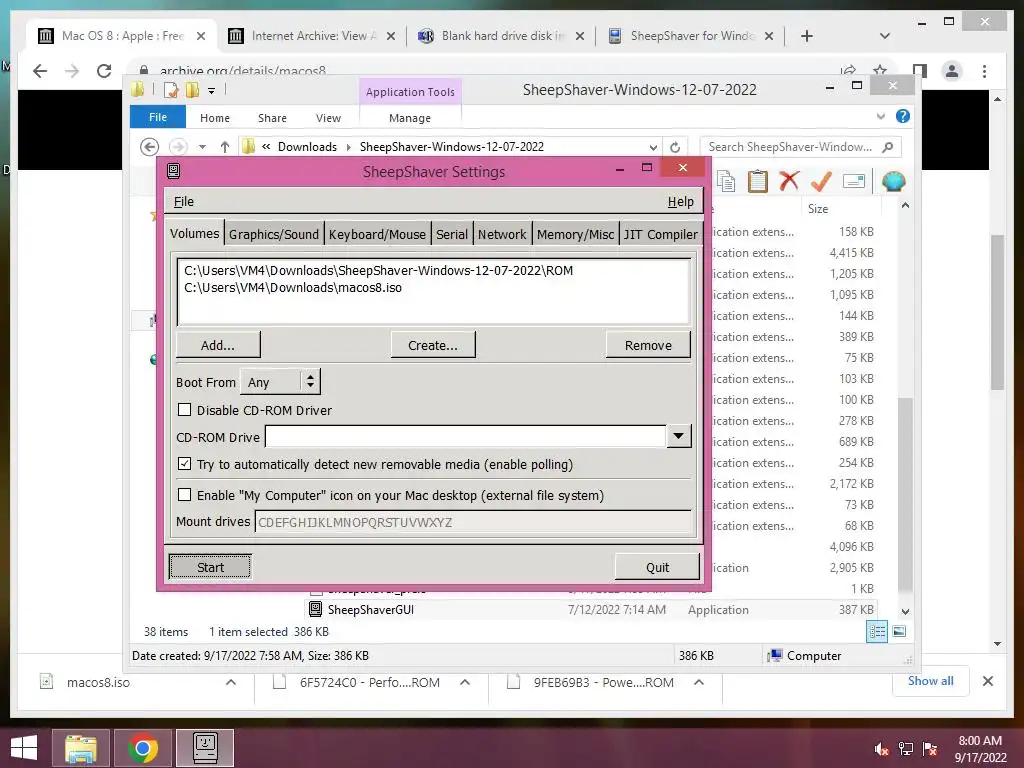Image resolution: width=1024 pixels, height=768 pixels.
Task: Click the Copy icon in Explorer toolbar
Action: pyautogui.click(x=726, y=181)
